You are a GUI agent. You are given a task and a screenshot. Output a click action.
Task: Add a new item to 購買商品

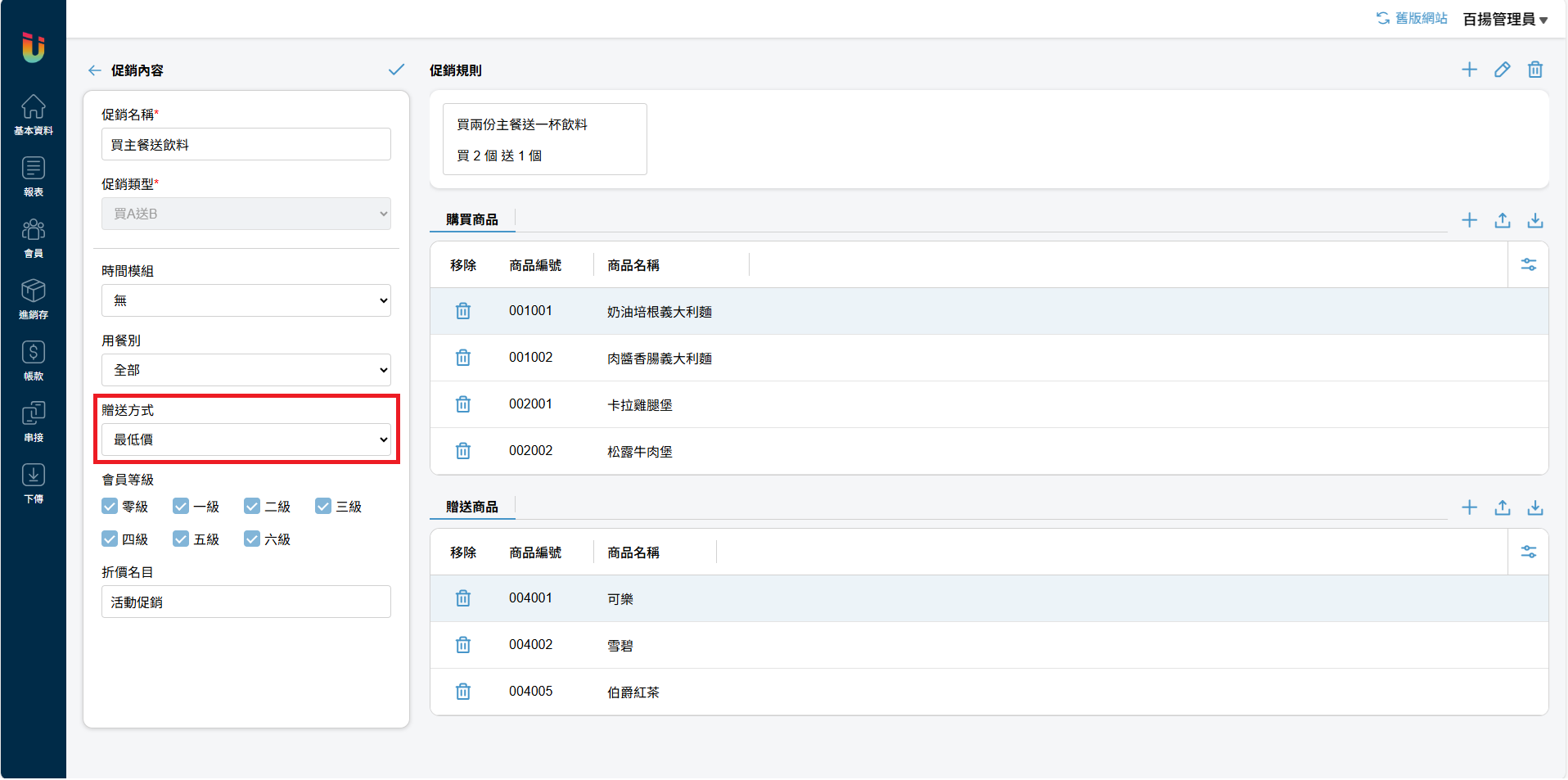(x=1469, y=220)
